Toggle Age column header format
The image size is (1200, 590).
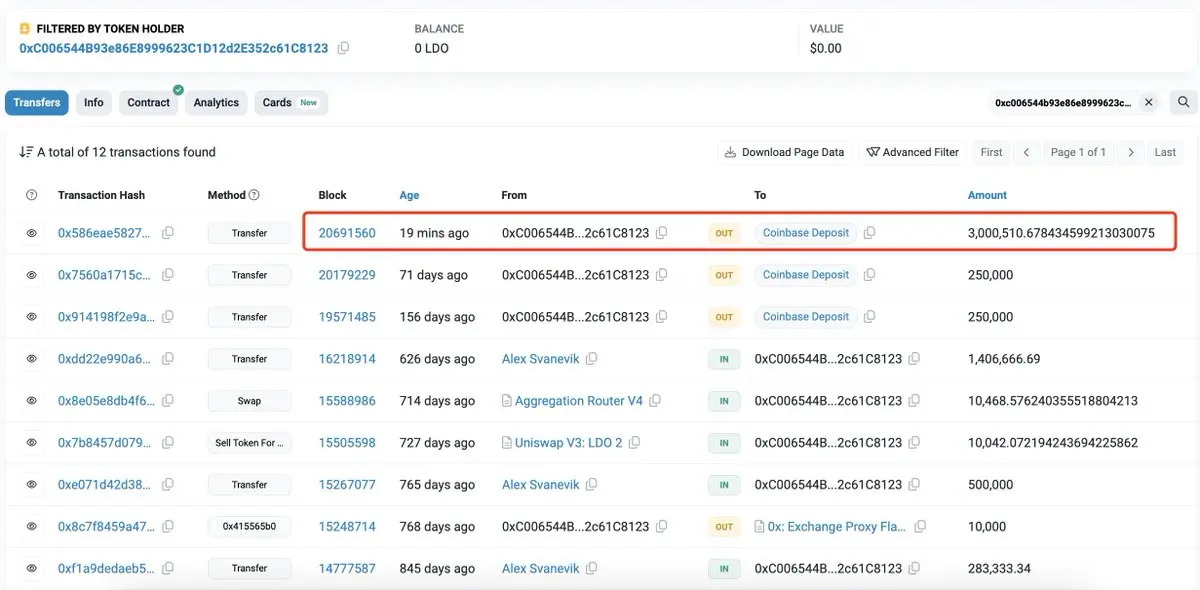tap(409, 195)
